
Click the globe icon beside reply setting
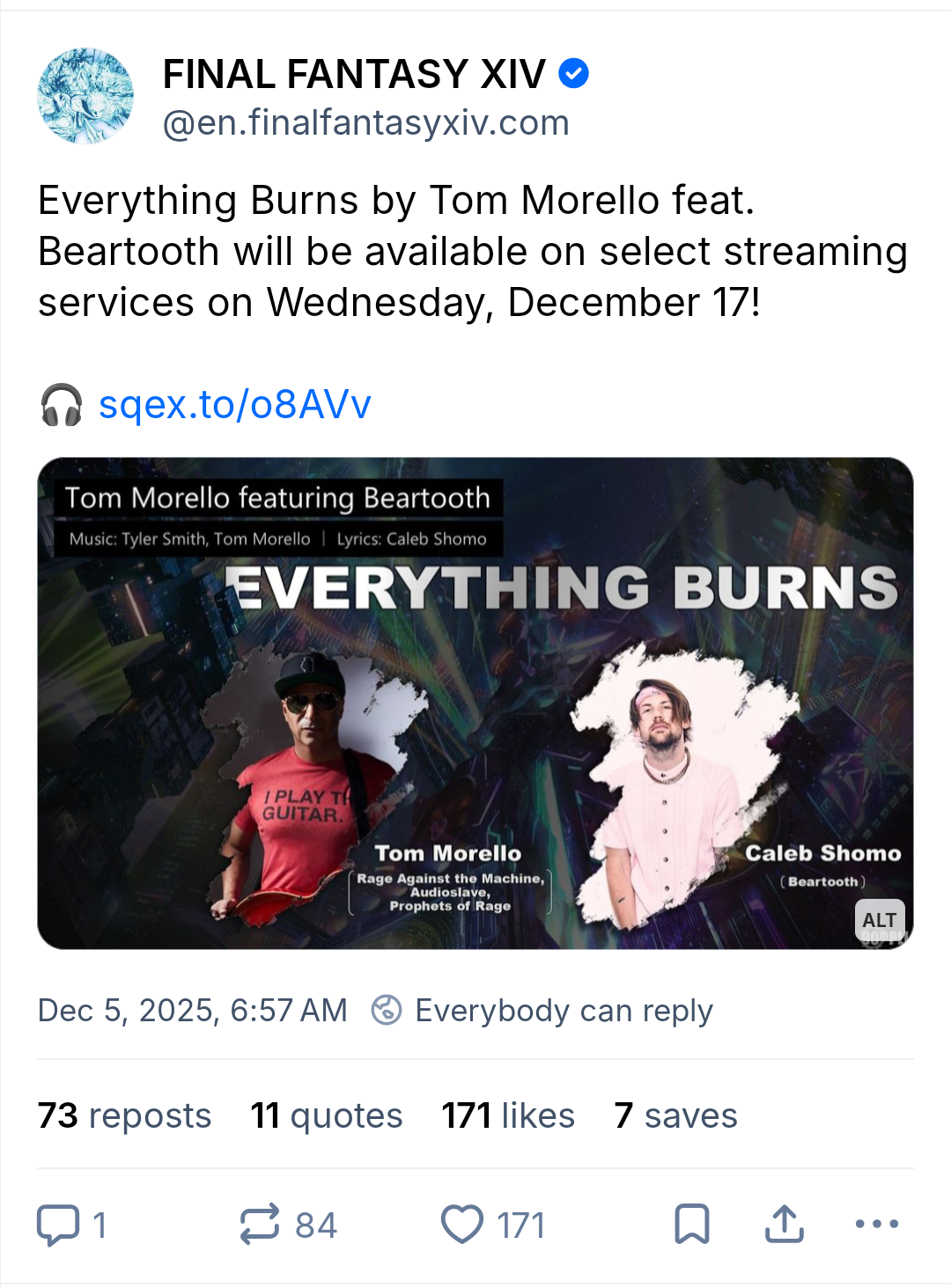point(387,1011)
